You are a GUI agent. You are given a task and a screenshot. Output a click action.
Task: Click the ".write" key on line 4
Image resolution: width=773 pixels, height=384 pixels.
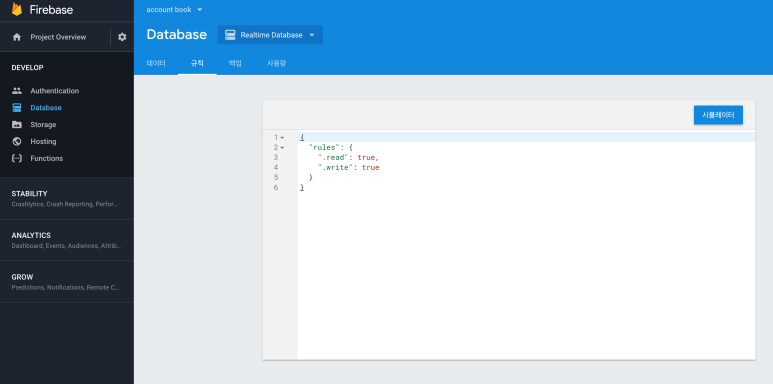335,168
